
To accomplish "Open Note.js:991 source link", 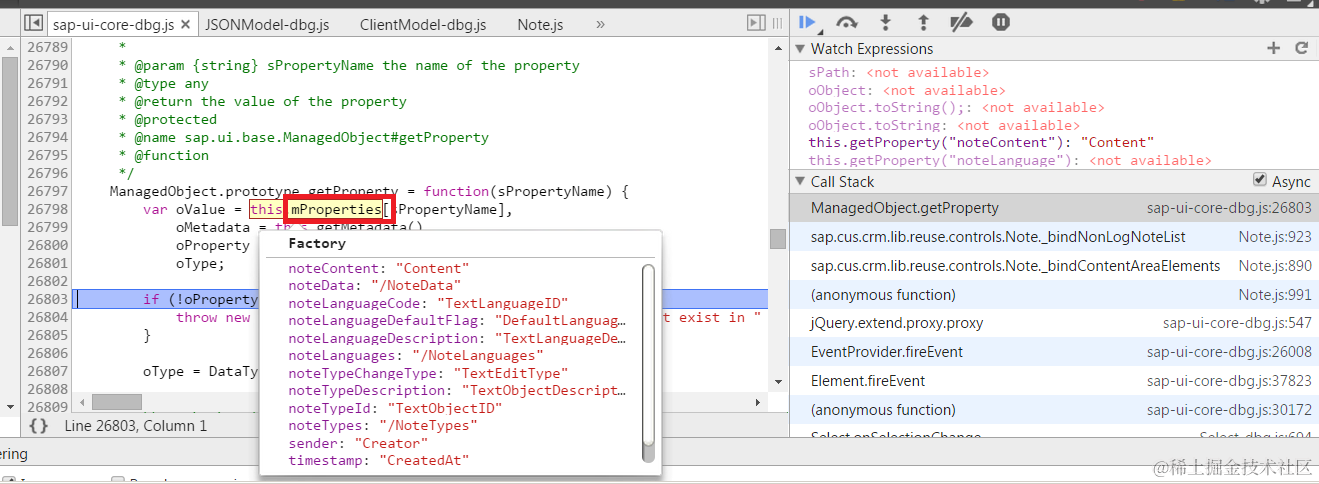I will (1275, 295).
